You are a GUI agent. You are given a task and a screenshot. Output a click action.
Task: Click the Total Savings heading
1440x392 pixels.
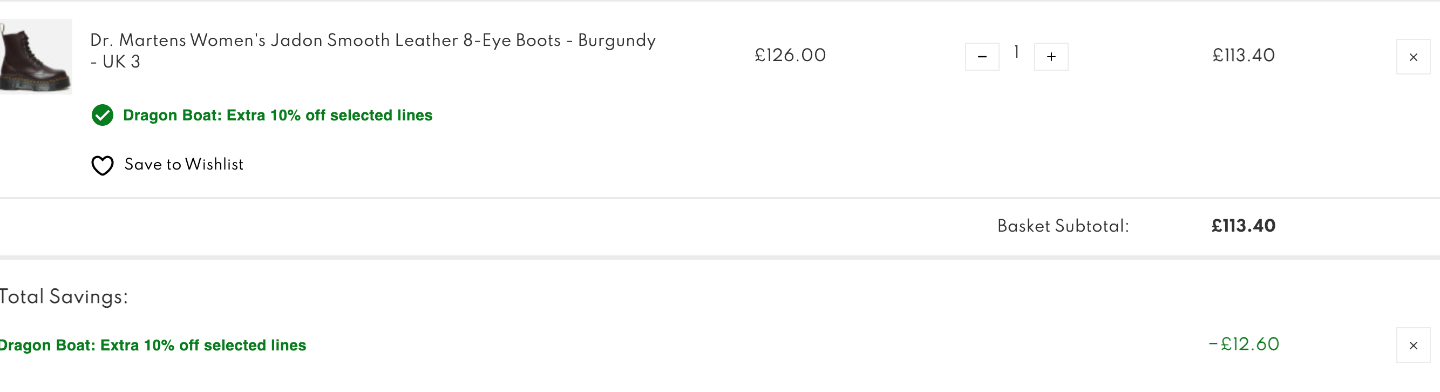[x=64, y=297]
